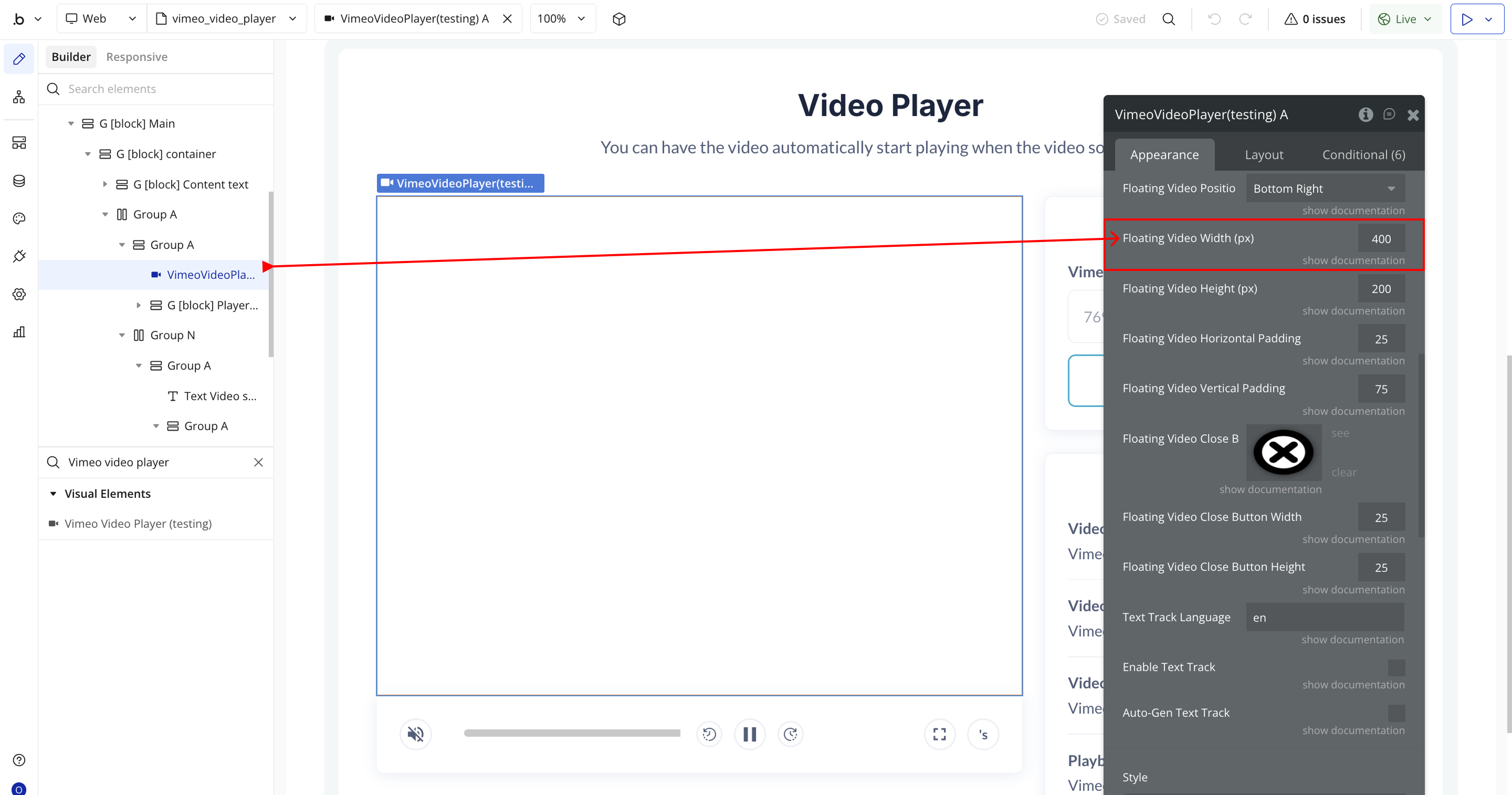Click the element info icon in the property panel
The height and width of the screenshot is (795, 1512).
pyautogui.click(x=1365, y=114)
